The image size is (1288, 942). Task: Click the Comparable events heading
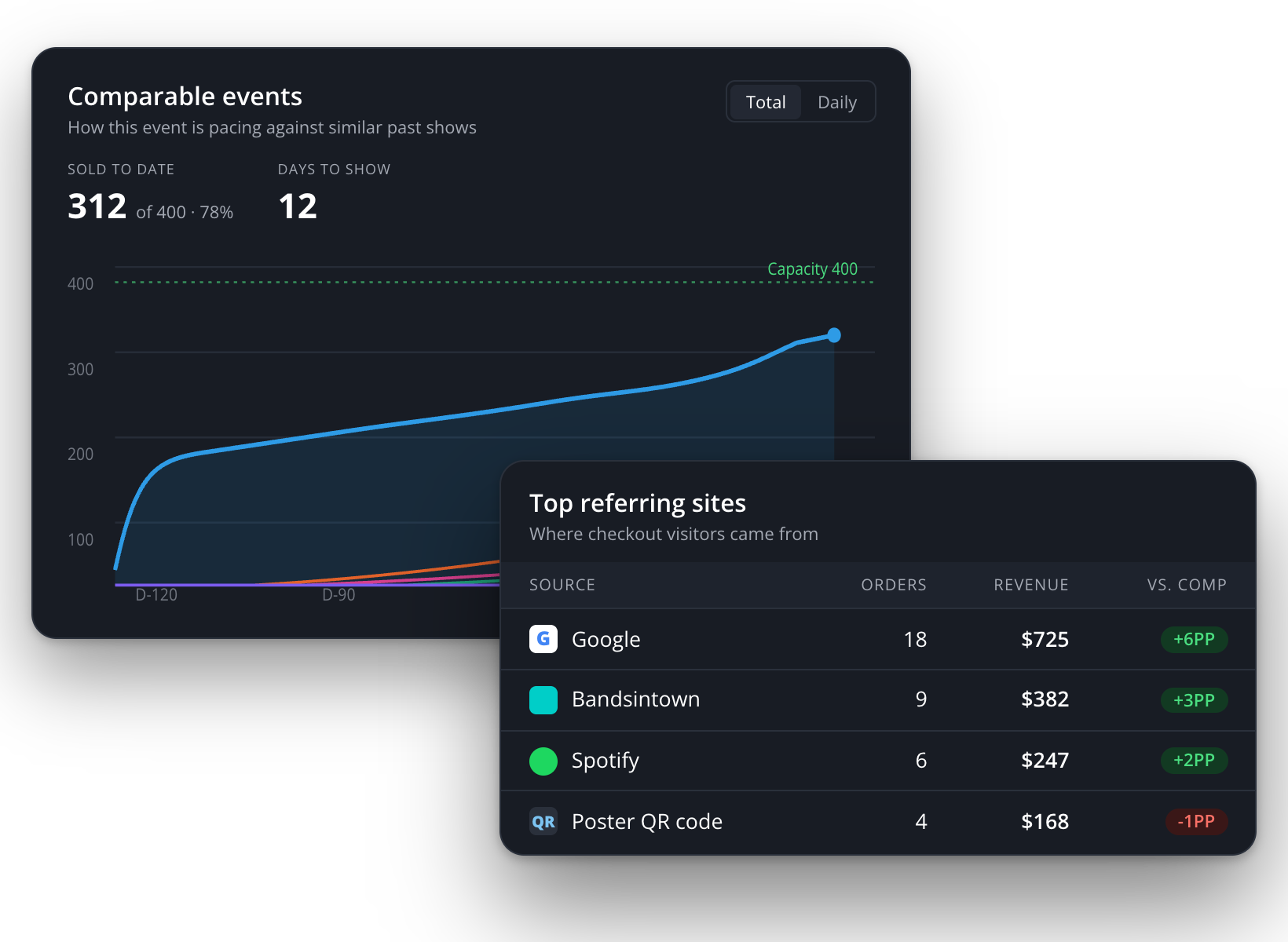pos(185,97)
